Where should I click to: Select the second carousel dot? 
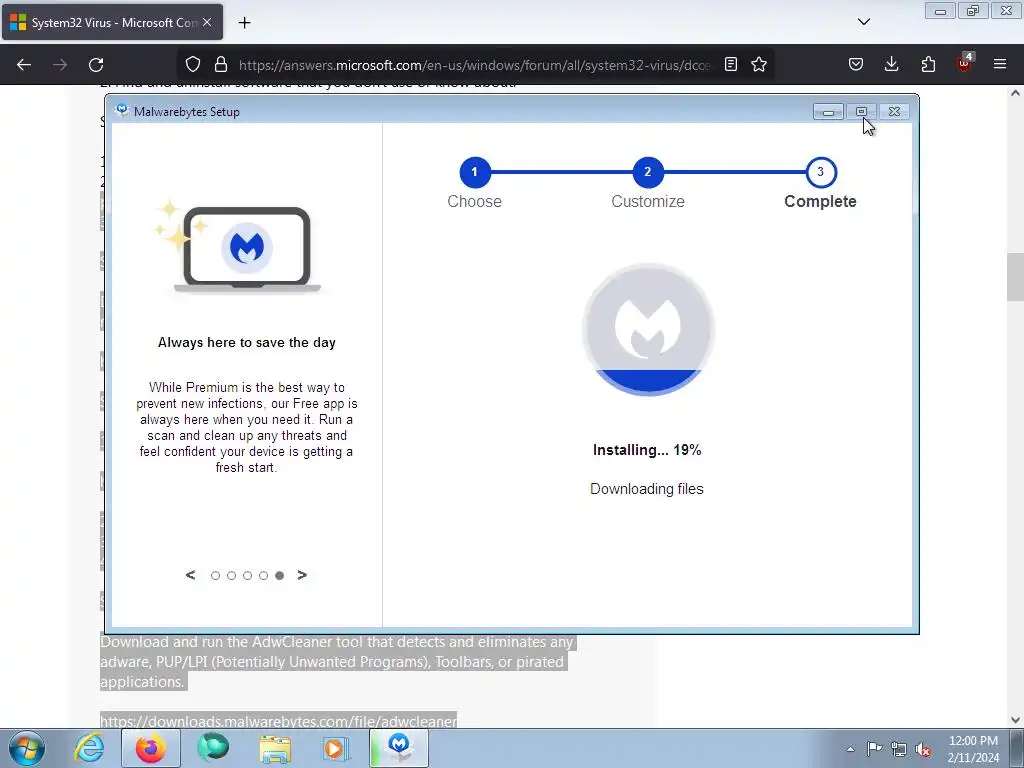[231, 575]
